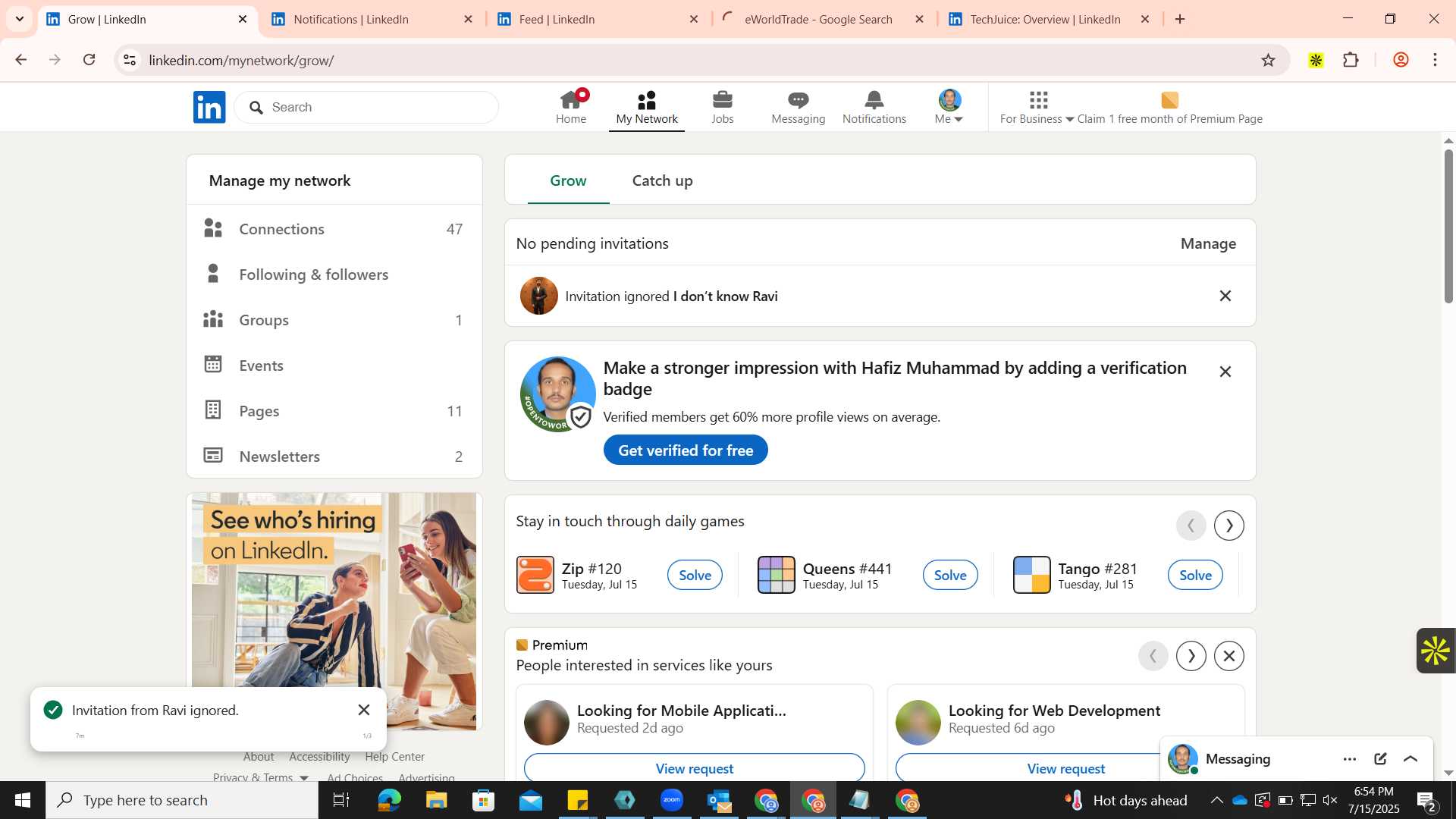The height and width of the screenshot is (819, 1456).
Task: Open the Accessibility footer link
Action: tap(319, 757)
